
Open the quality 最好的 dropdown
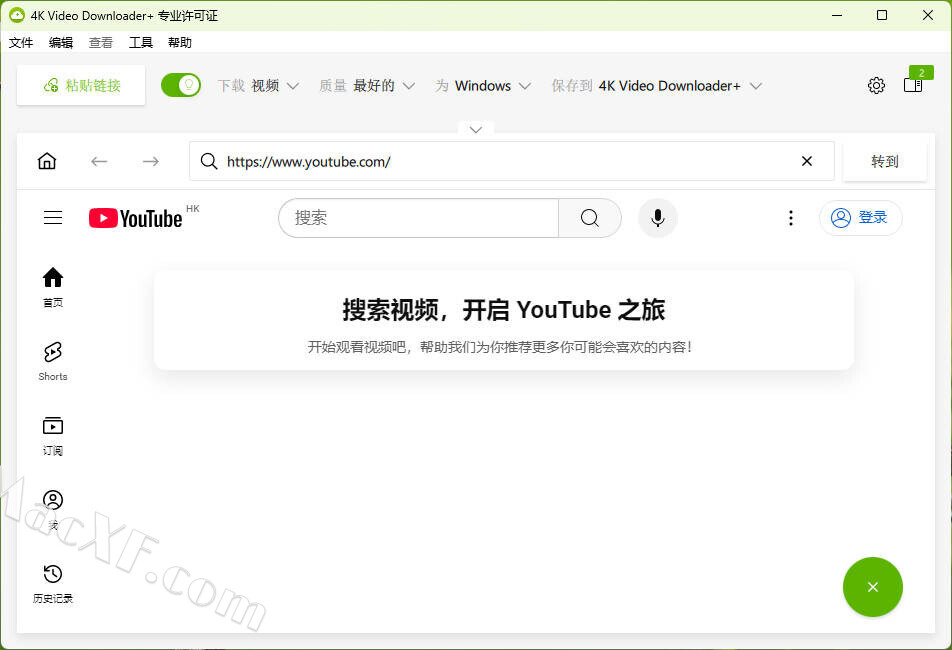[367, 86]
